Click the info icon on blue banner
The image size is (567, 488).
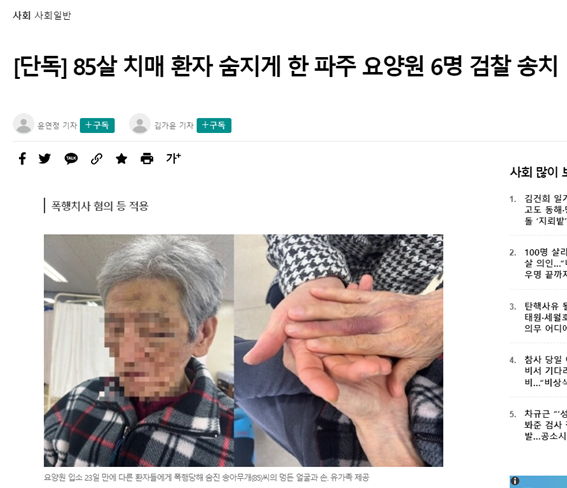pyautogui.click(x=515, y=481)
